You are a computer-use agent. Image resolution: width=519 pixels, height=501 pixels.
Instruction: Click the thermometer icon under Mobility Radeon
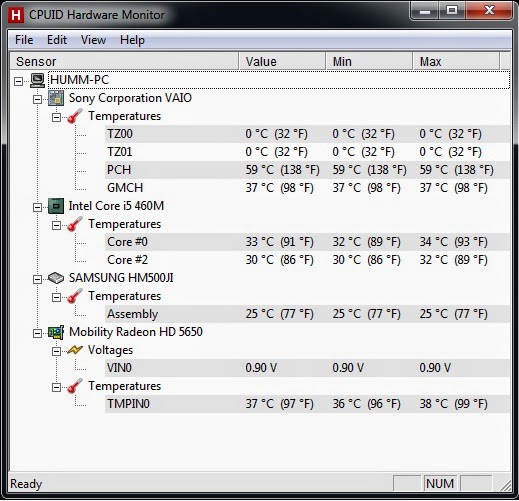75,386
